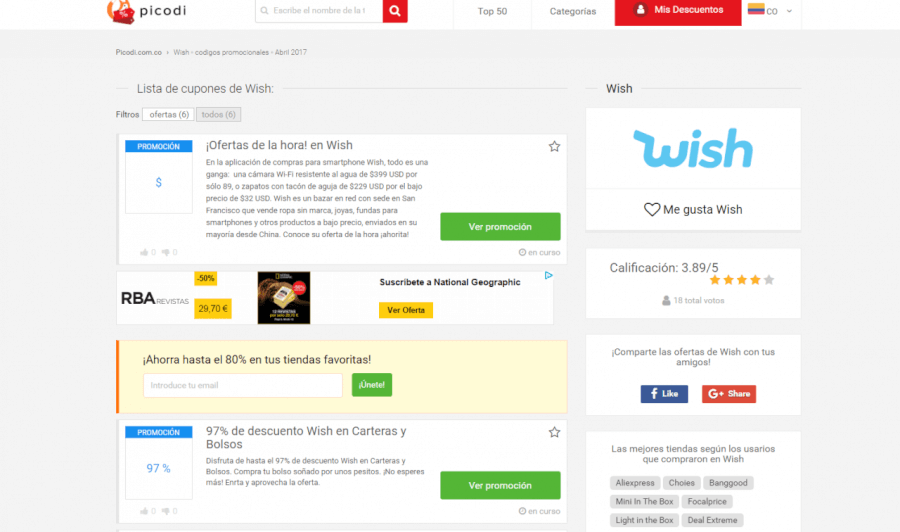Click the Facebook Like button
900x532 pixels.
[664, 394]
